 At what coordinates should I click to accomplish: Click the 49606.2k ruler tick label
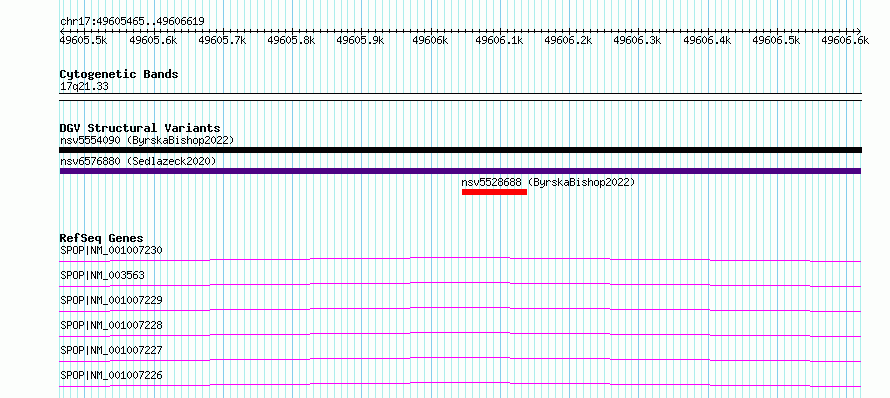(x=568, y=40)
